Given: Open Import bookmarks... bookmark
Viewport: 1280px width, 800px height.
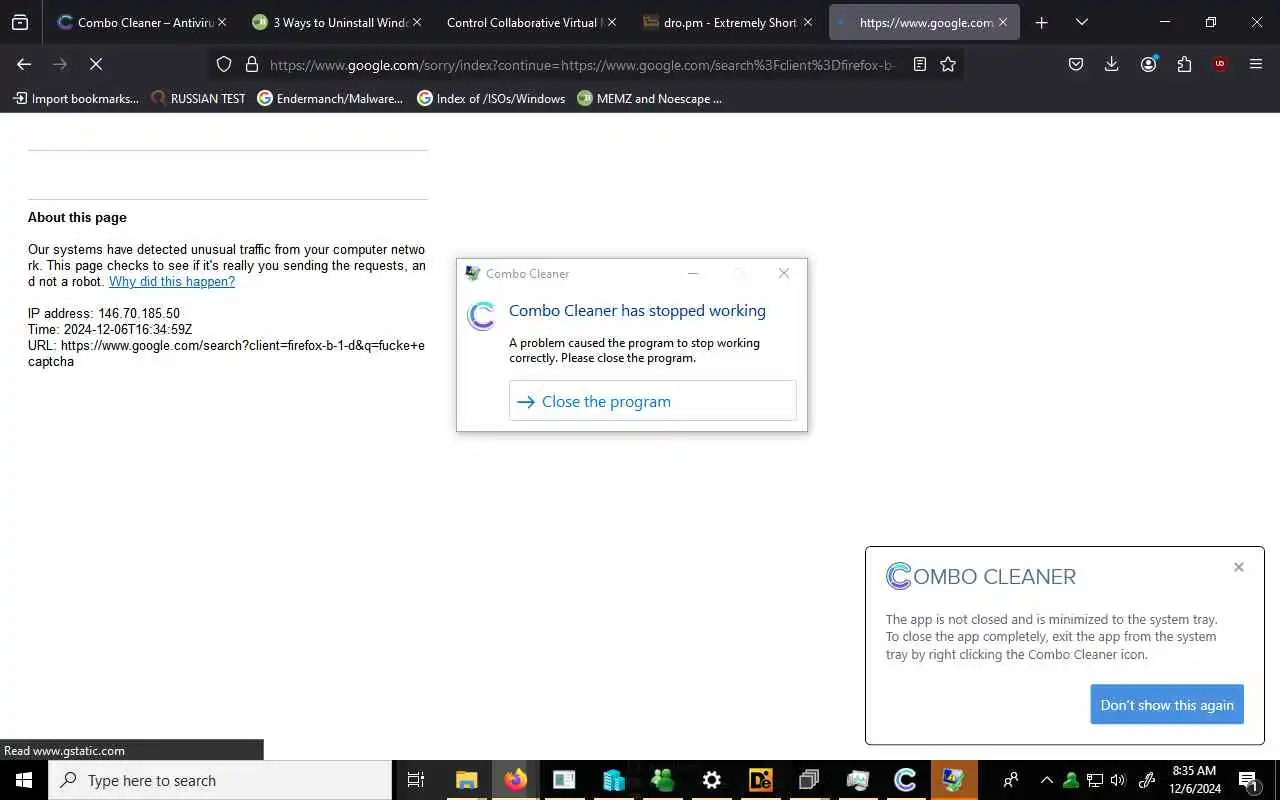Looking at the screenshot, I should 76,98.
